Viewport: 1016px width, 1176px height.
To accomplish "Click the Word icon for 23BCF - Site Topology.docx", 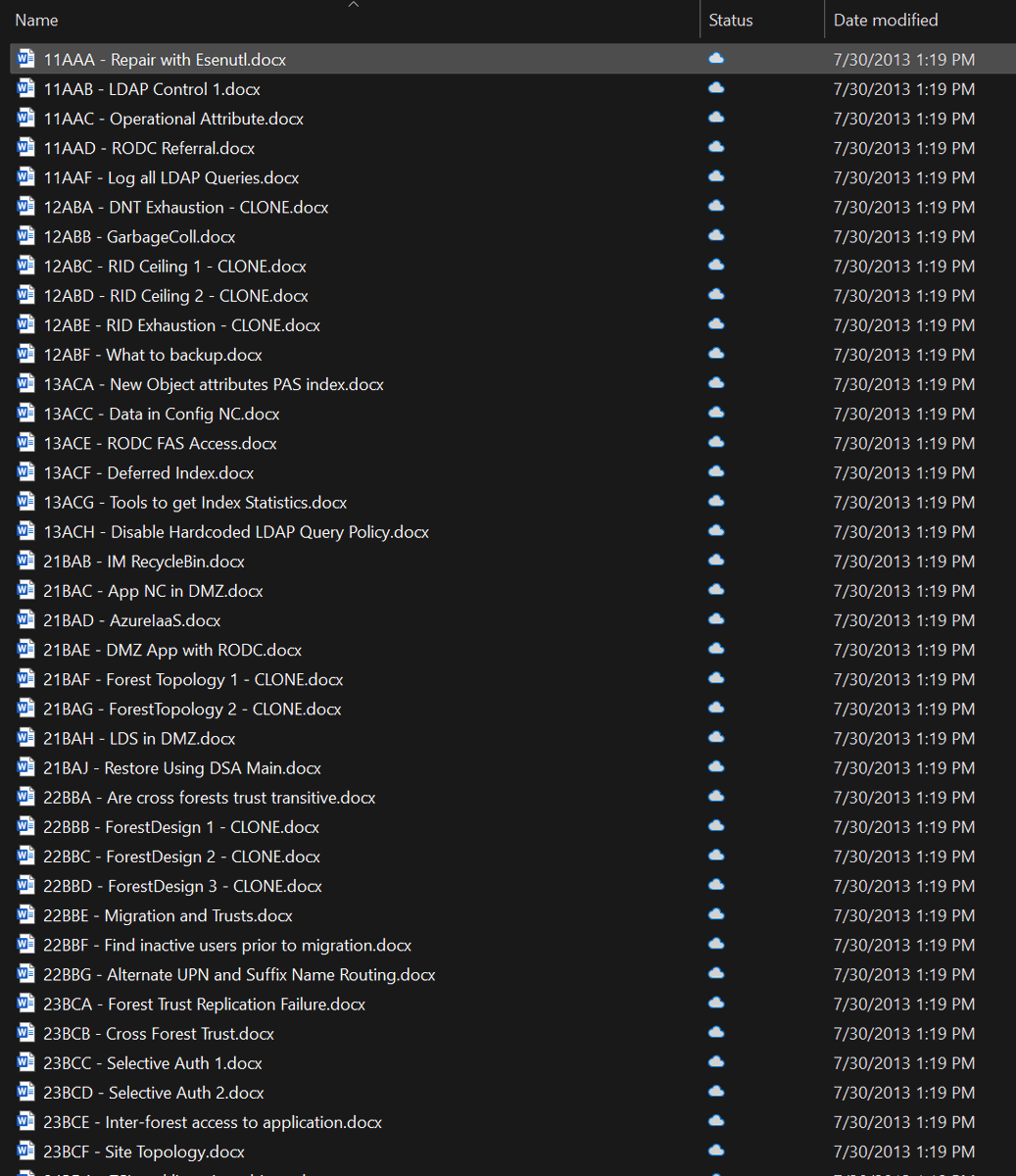I will point(26,1151).
